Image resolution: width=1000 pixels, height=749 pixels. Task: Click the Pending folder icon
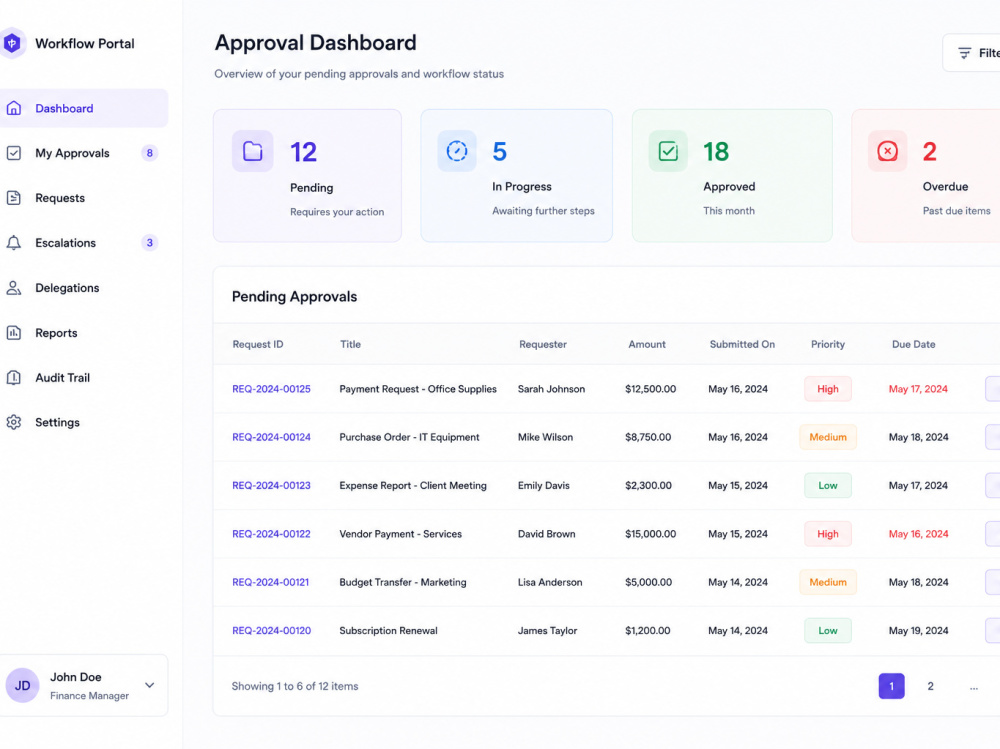(x=253, y=151)
